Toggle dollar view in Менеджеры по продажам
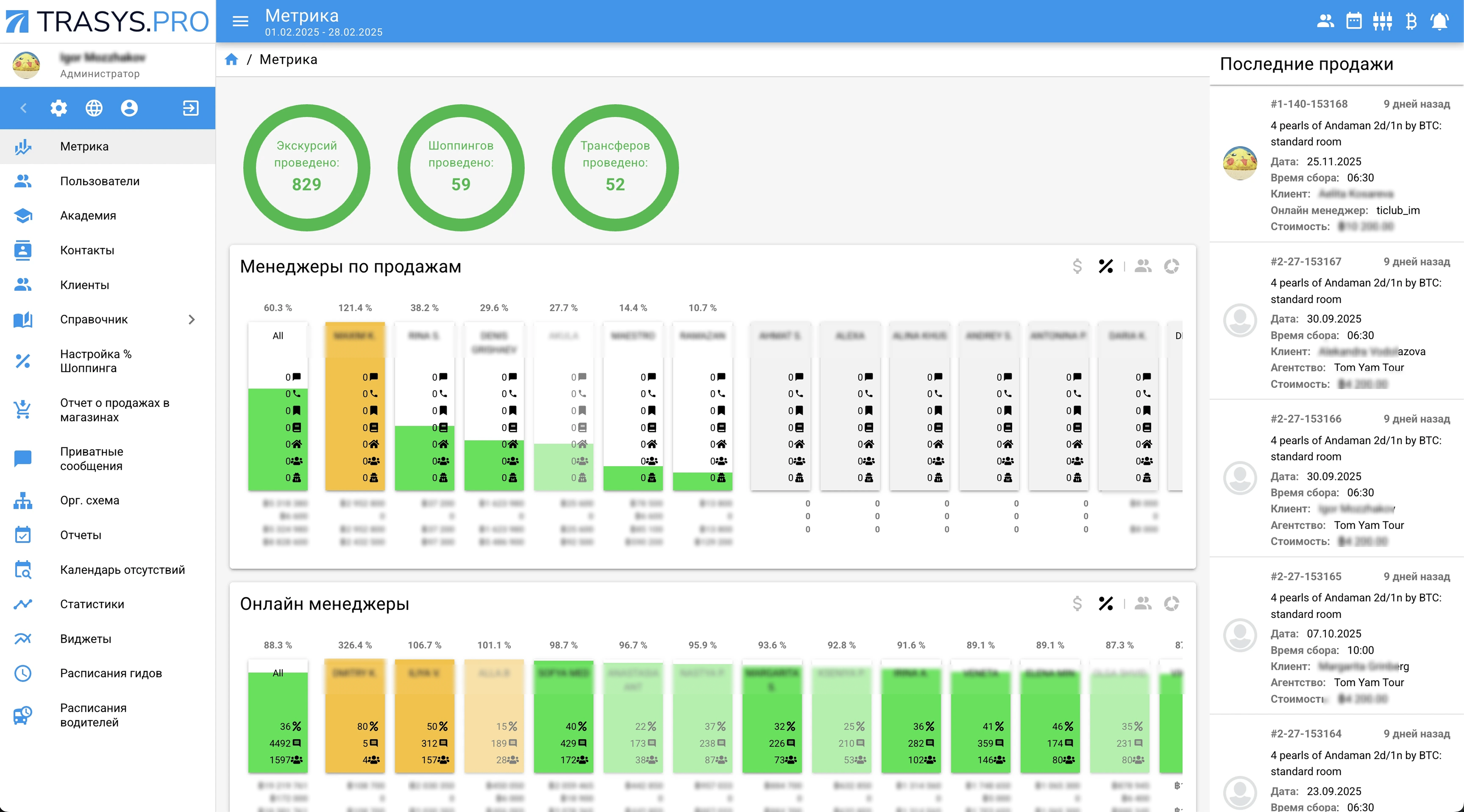1464x812 pixels. tap(1077, 266)
